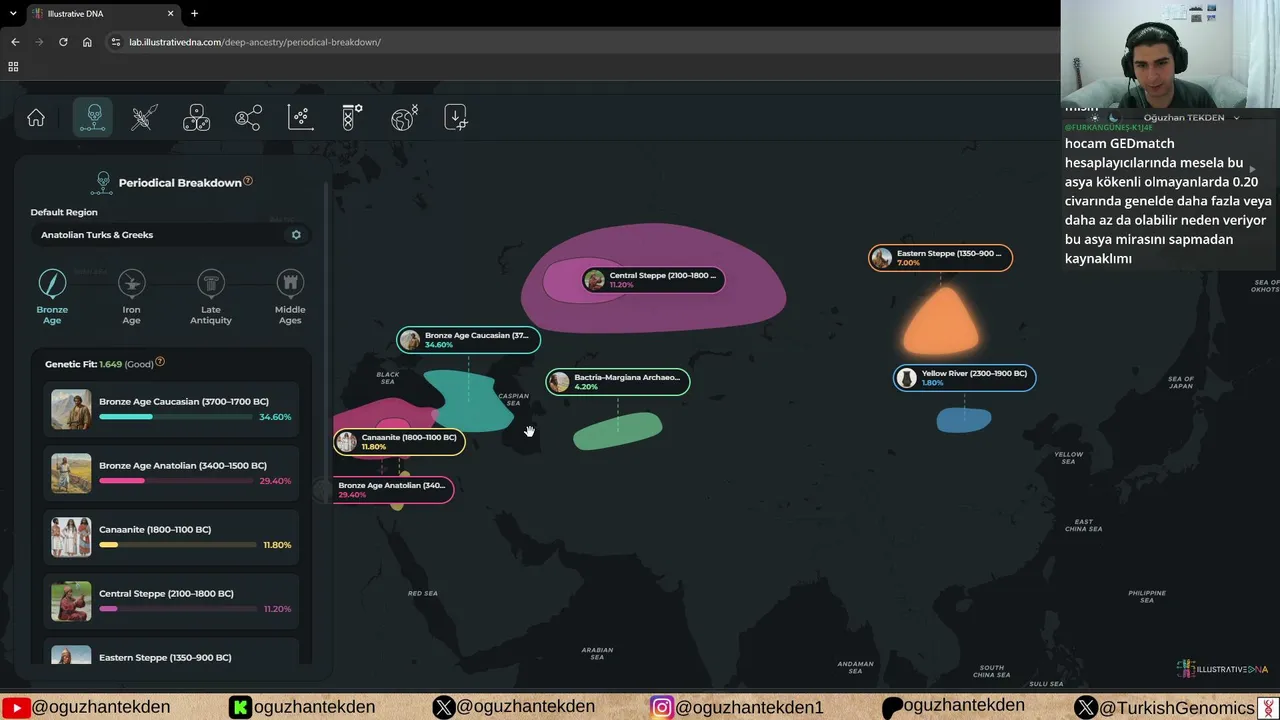Select Bronze Age Anatolian label on map
The height and width of the screenshot is (720, 1280).
click(x=393, y=490)
